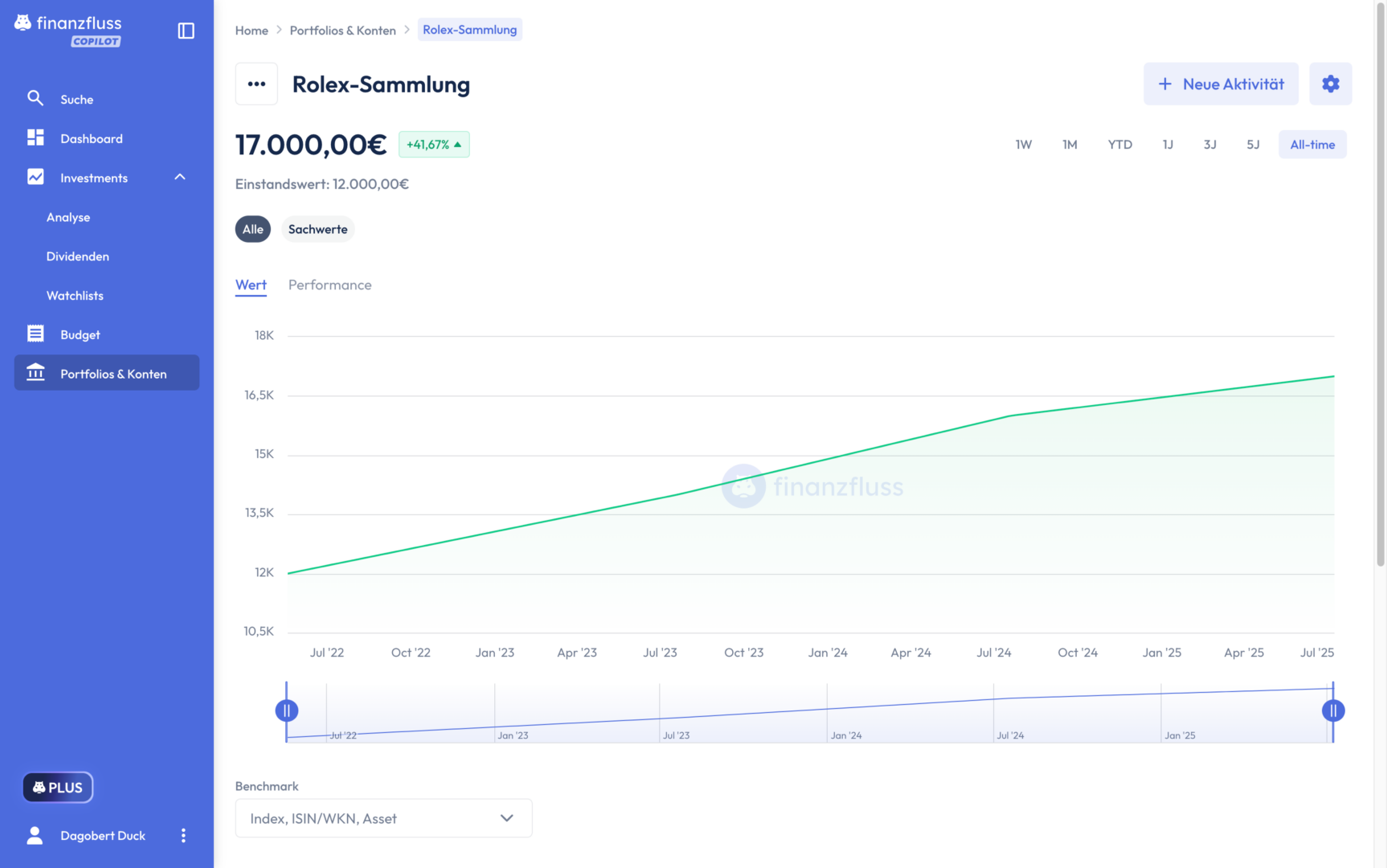1387x868 pixels.
Task: Click the Budget list icon
Action: [35, 334]
